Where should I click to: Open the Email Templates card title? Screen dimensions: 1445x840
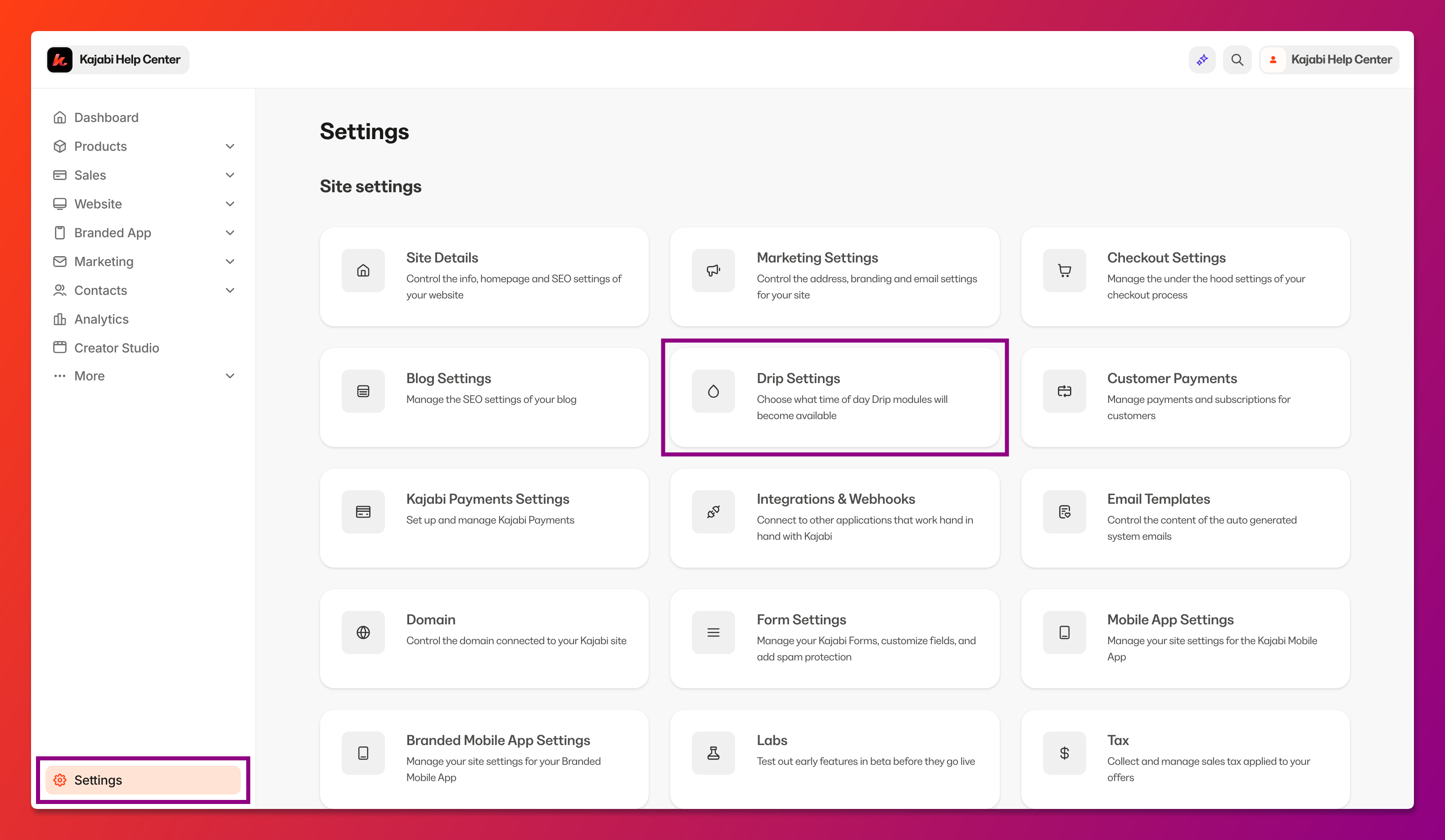[1158, 499]
